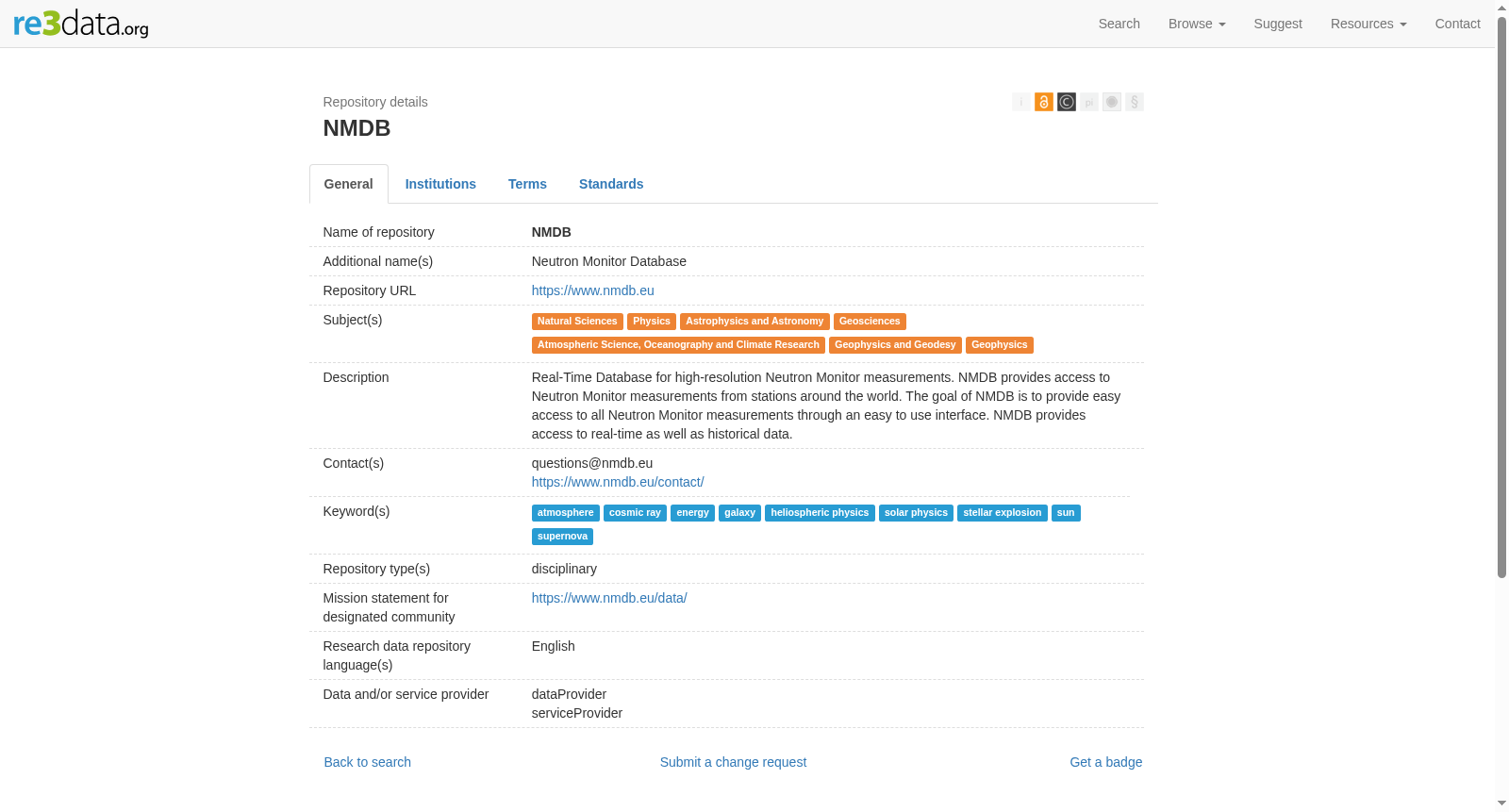
Task: Click the dark copyright license icon
Action: click(x=1067, y=102)
